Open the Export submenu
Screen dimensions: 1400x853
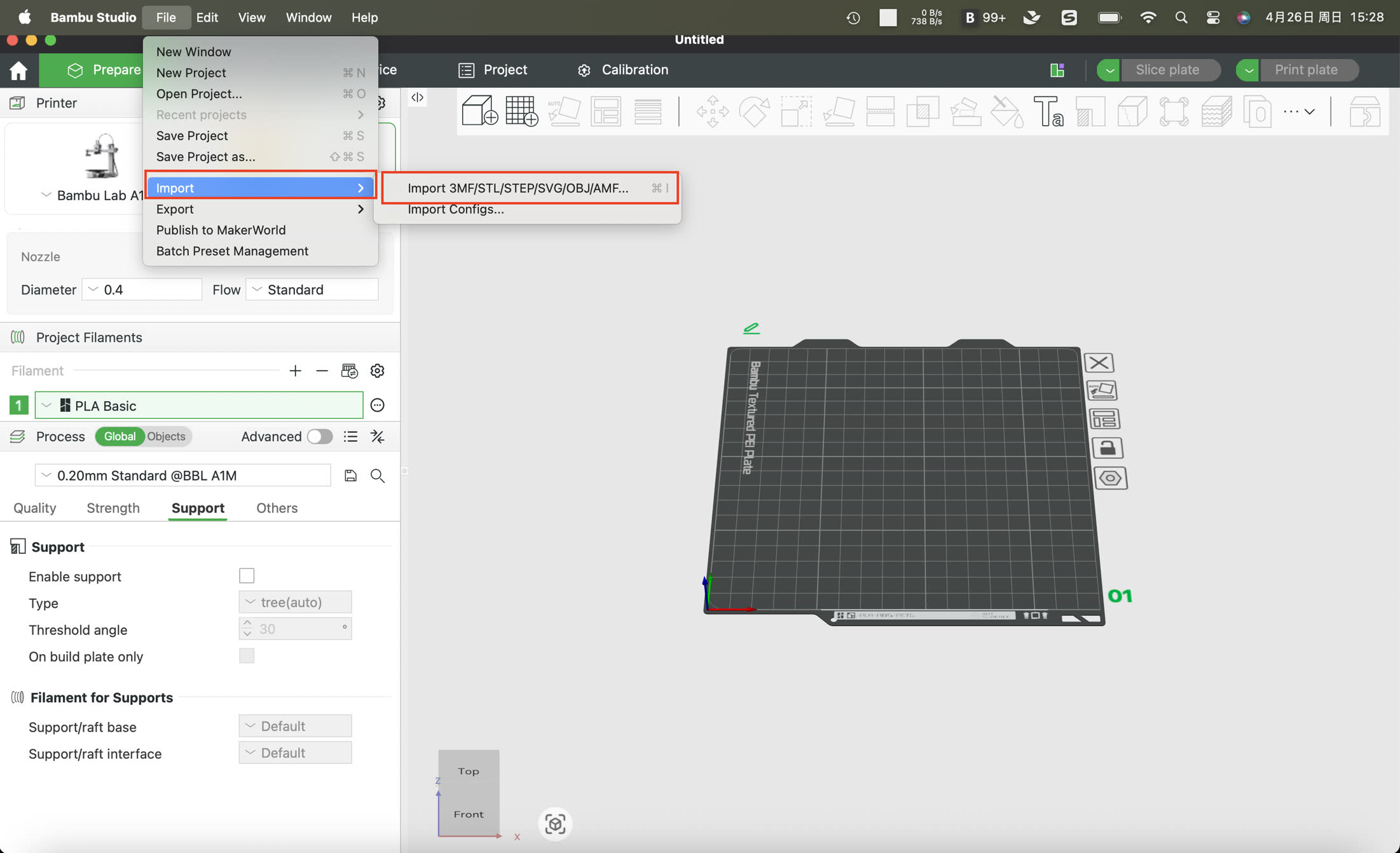click(260, 209)
